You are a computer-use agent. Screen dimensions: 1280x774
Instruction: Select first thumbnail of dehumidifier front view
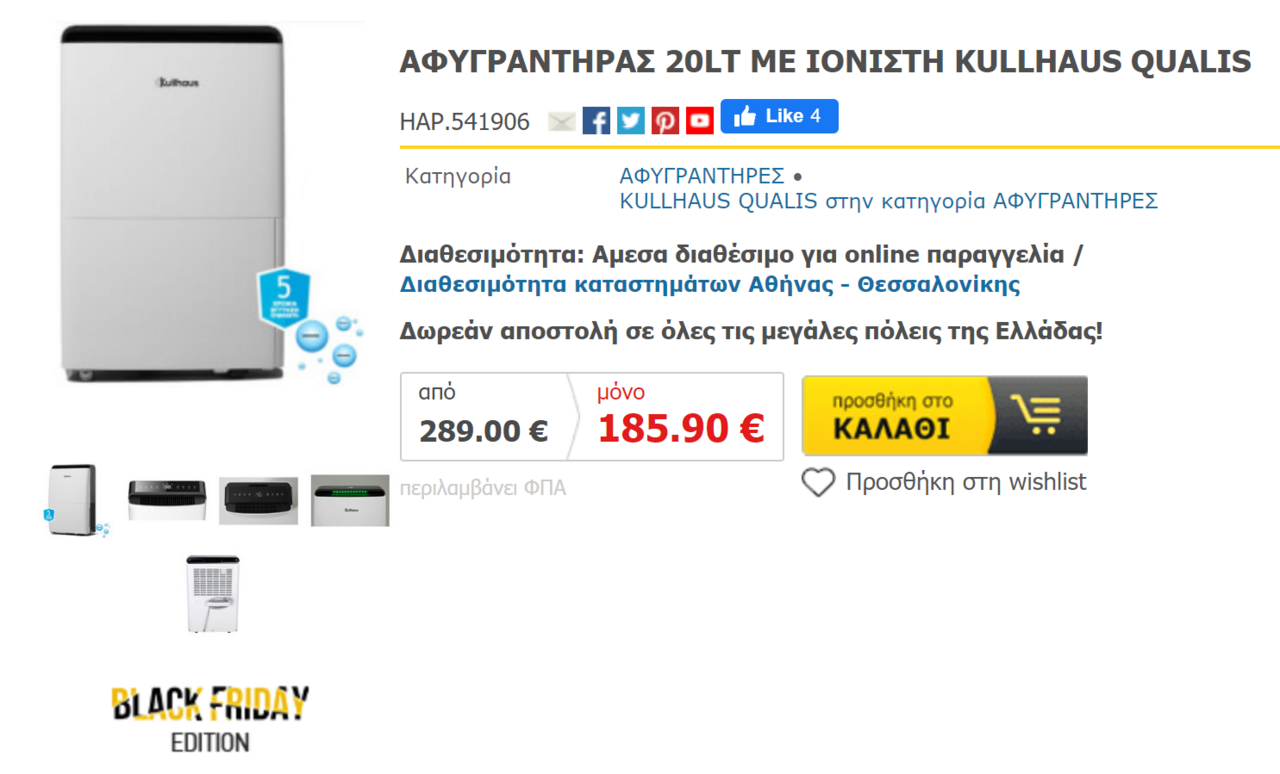pyautogui.click(x=76, y=500)
